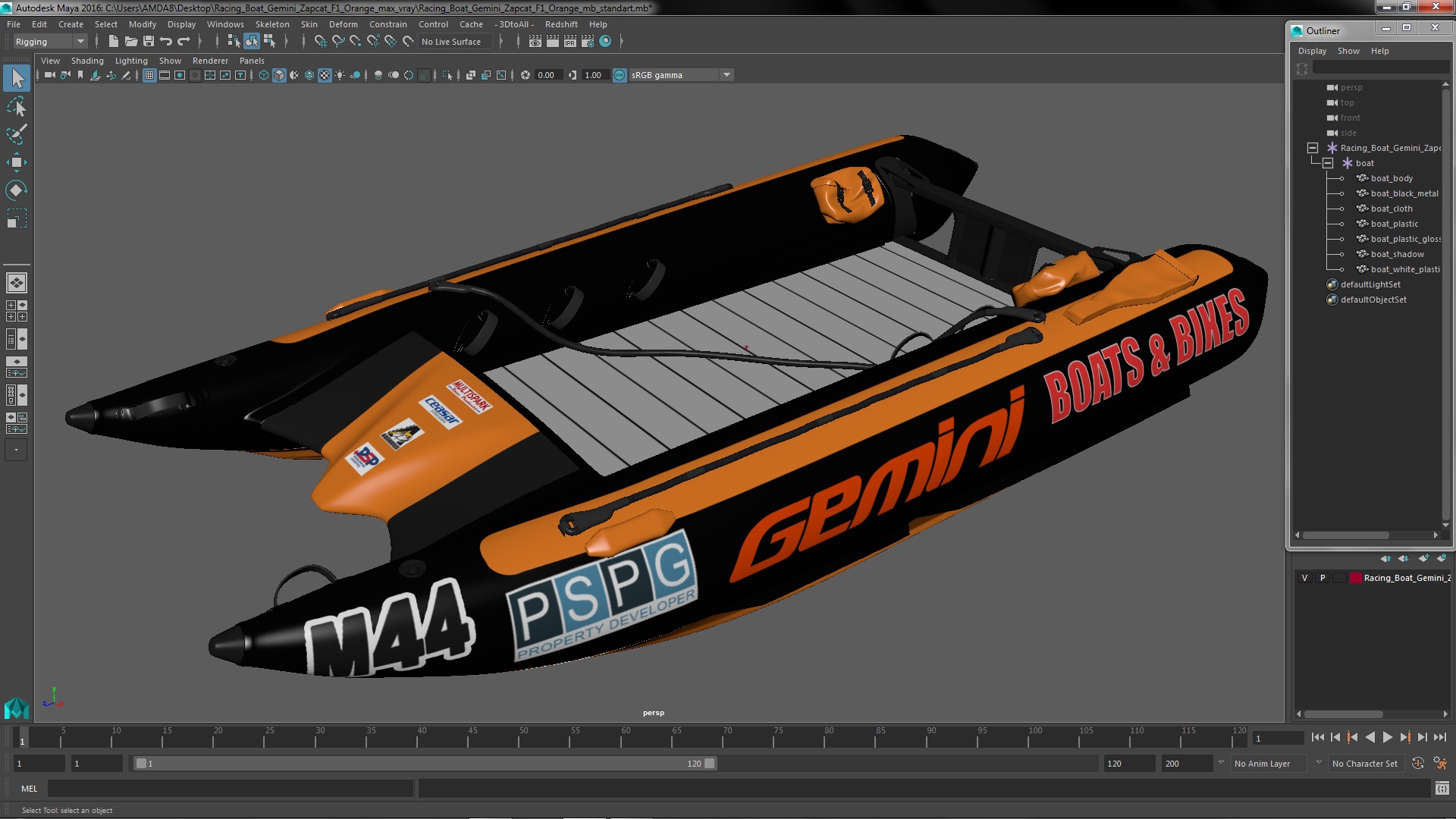Activate the Lasso Select tool
Viewport: 1456px width, 819px height.
tap(17, 107)
